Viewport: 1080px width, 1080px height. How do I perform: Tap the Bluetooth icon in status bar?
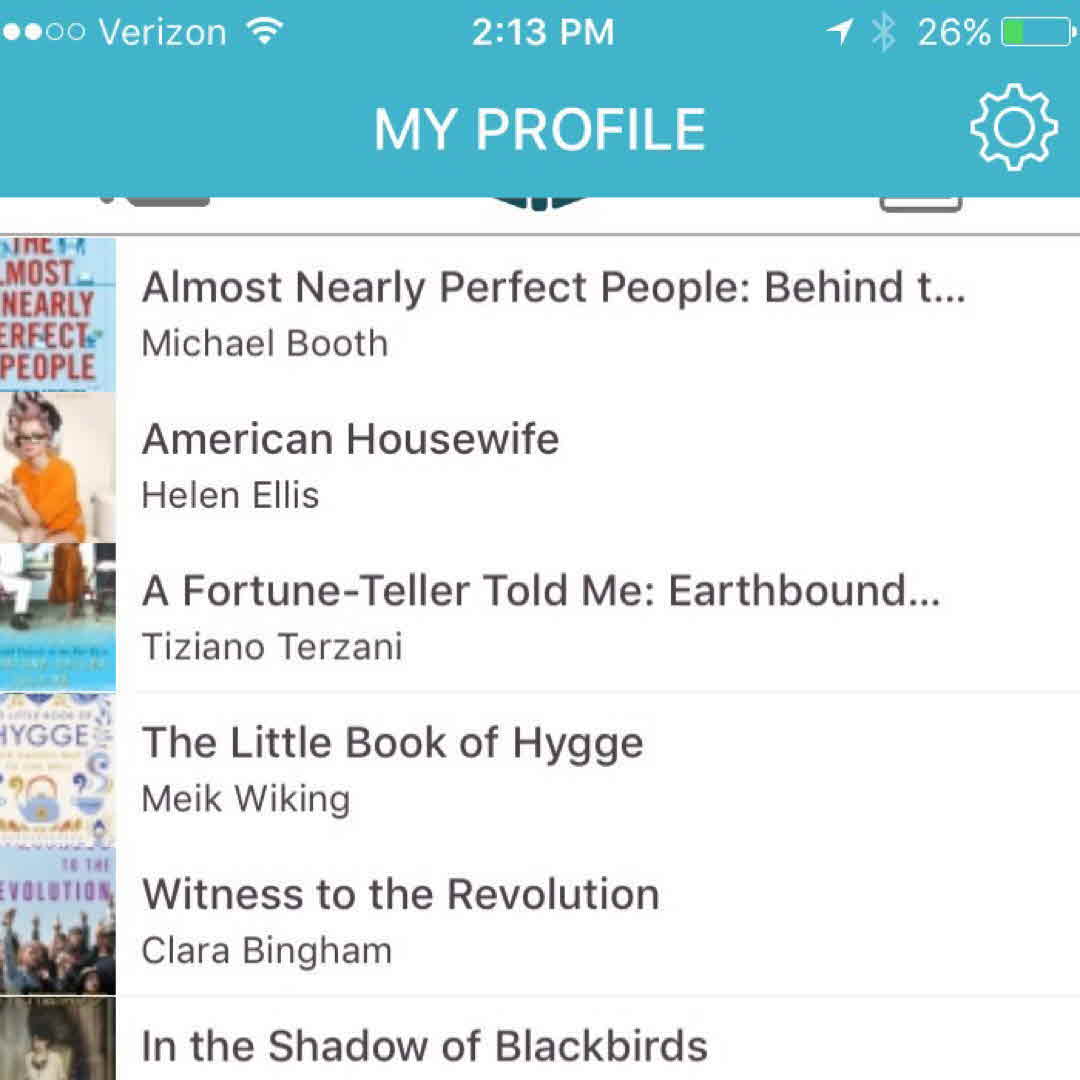(882, 32)
